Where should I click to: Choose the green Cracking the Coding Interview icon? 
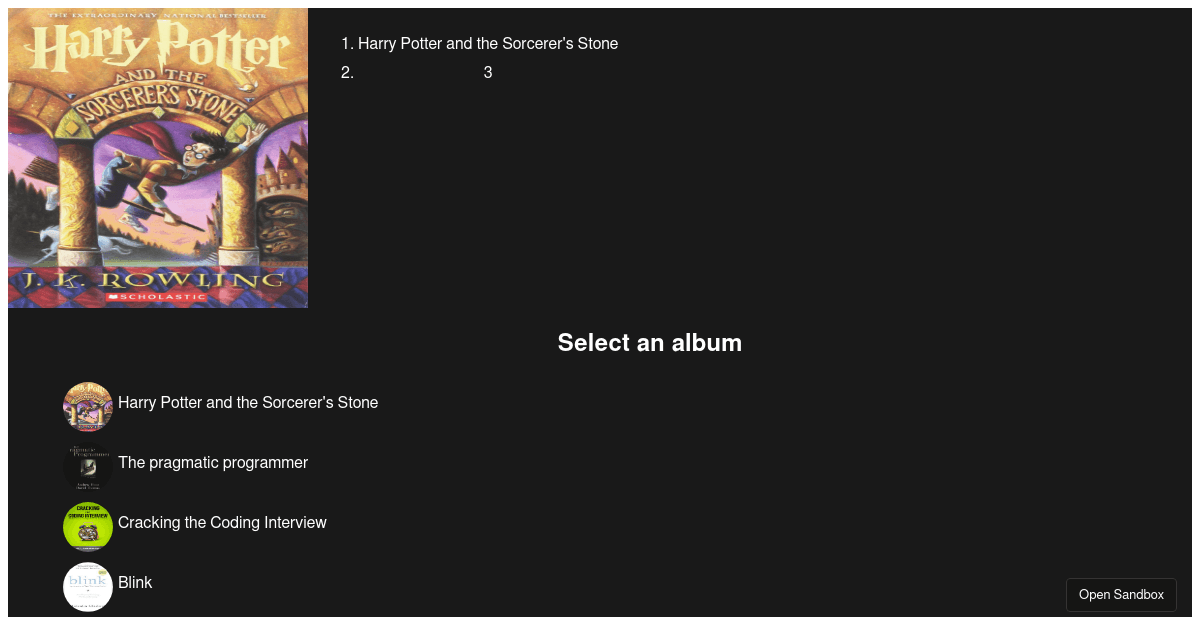pos(88,527)
